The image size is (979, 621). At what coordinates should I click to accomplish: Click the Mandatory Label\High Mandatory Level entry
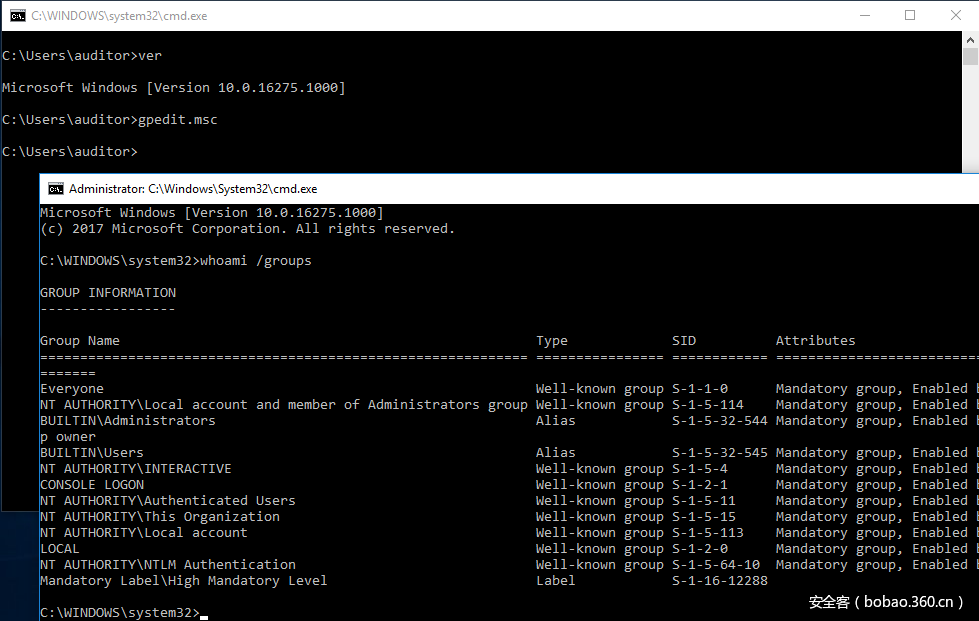tap(183, 581)
